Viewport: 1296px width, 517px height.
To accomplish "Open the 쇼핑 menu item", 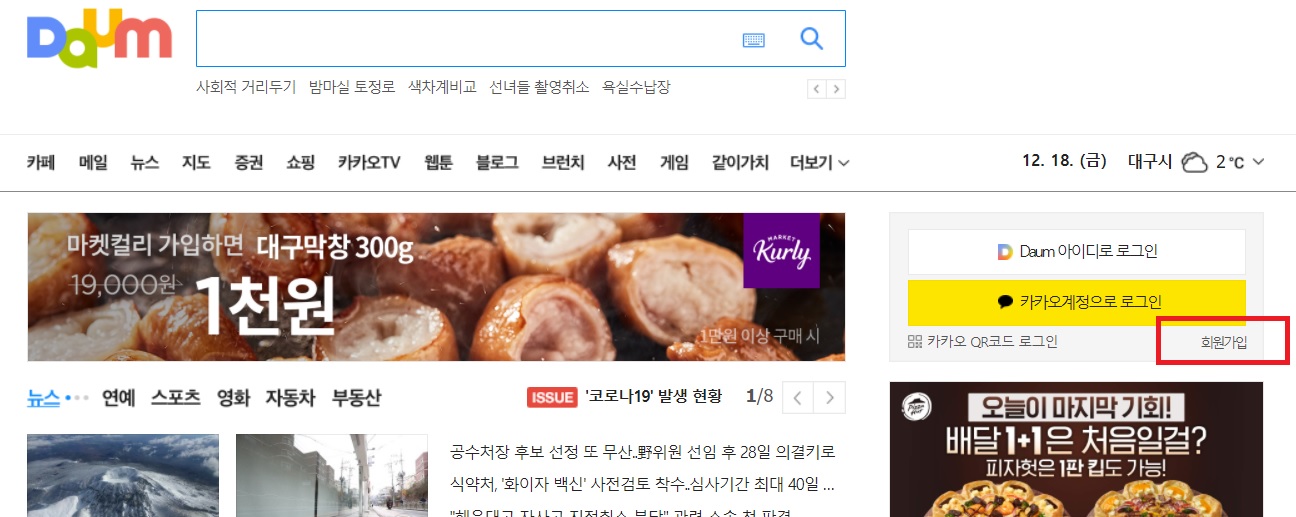I will [x=301, y=162].
